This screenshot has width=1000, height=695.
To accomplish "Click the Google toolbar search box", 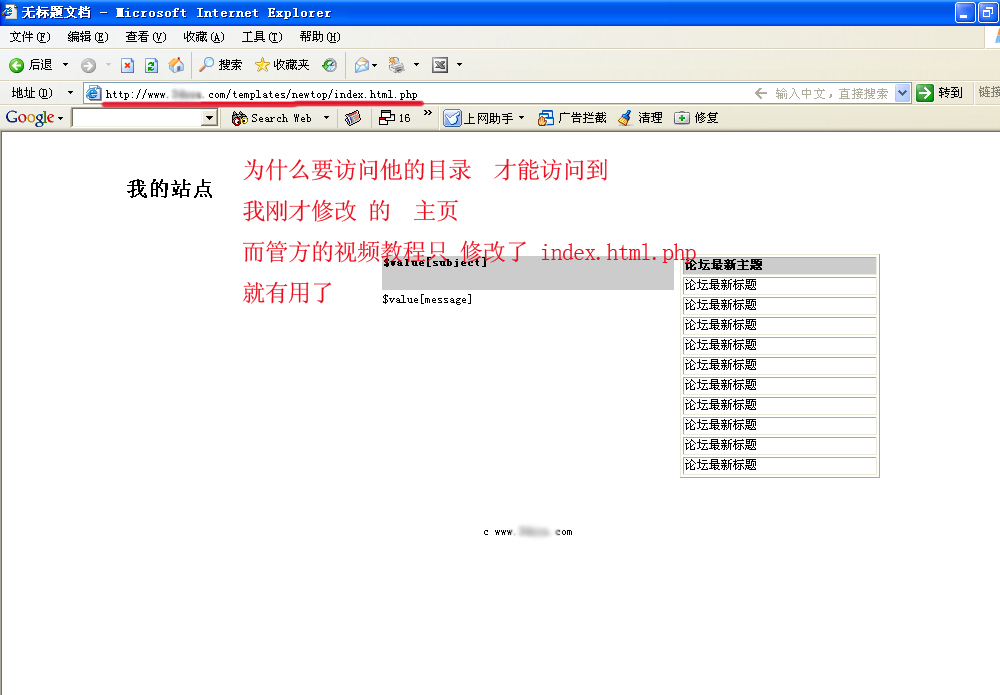I will [137, 118].
